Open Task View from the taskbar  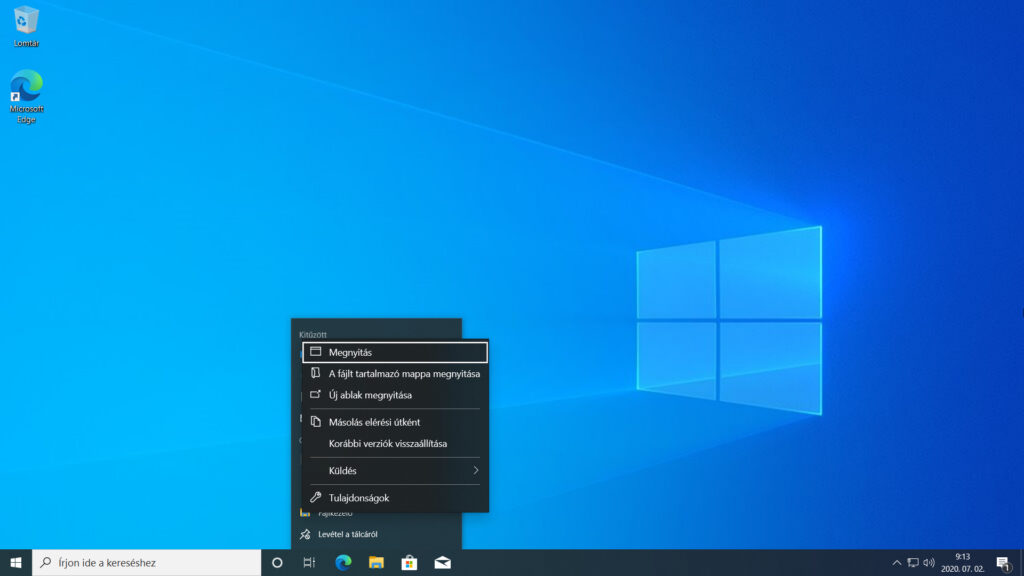click(310, 562)
